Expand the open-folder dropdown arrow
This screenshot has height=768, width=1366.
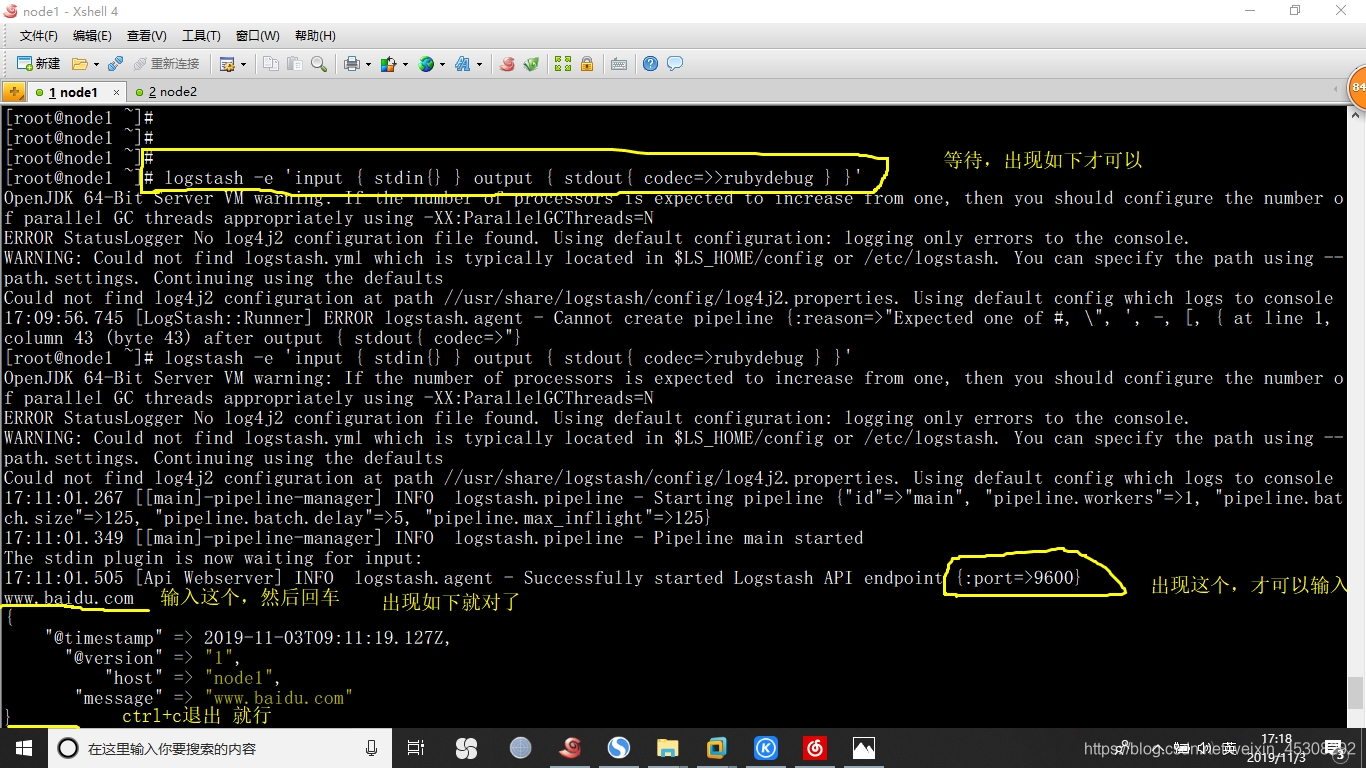click(96, 64)
